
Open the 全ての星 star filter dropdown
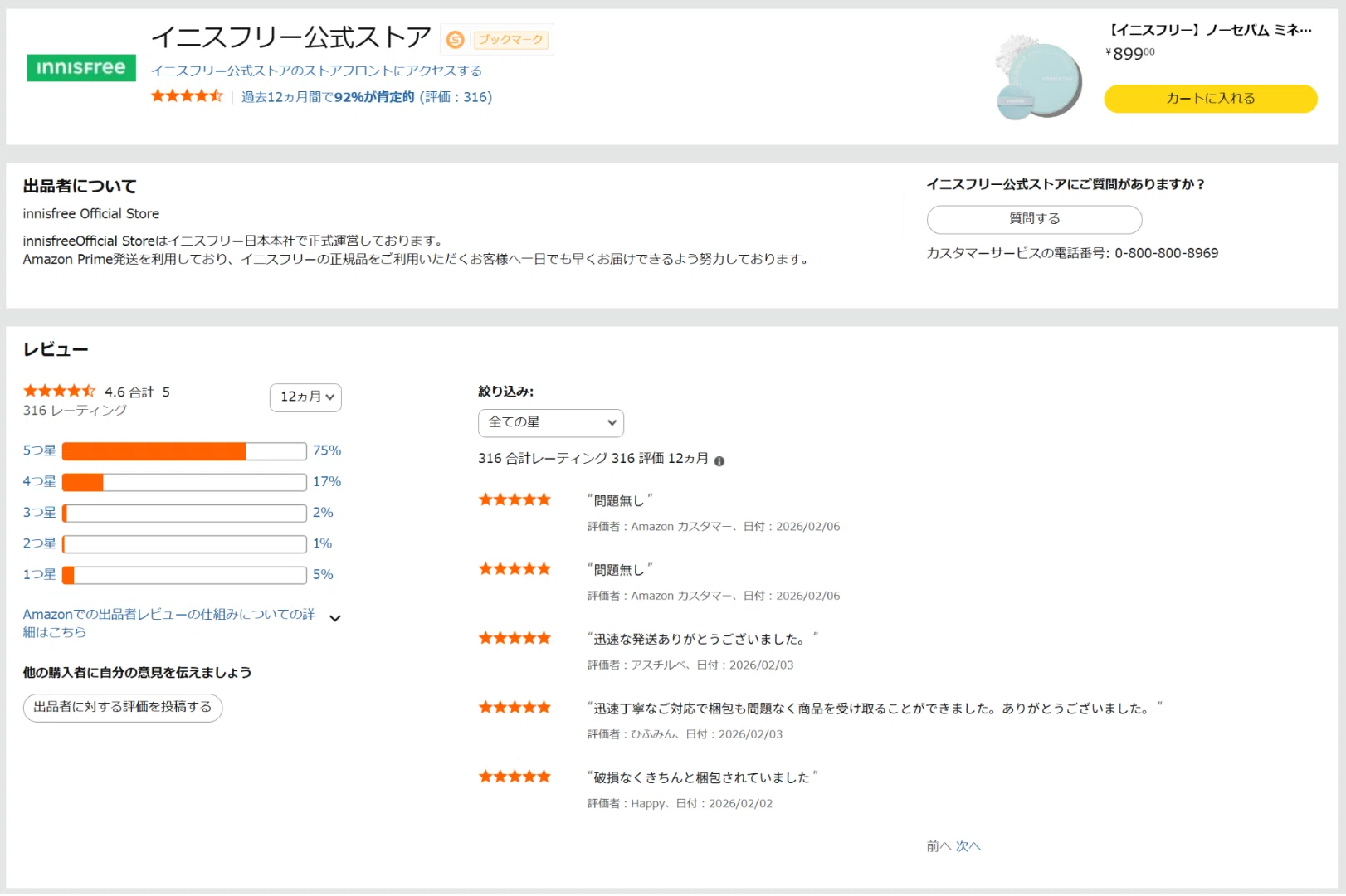tap(551, 423)
